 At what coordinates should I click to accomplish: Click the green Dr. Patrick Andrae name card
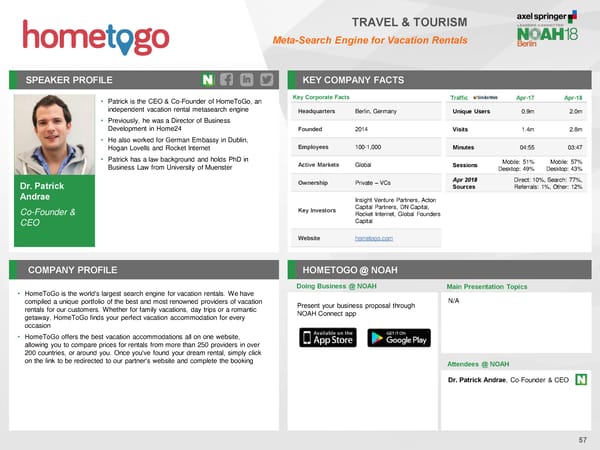point(54,211)
